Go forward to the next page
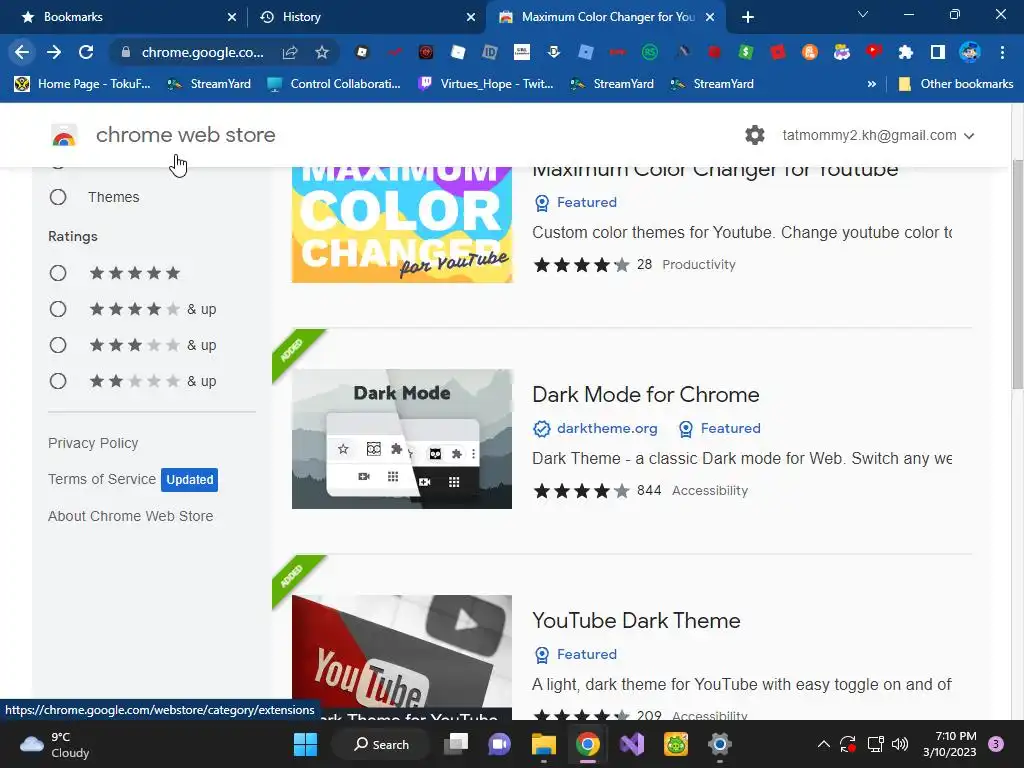 (54, 52)
